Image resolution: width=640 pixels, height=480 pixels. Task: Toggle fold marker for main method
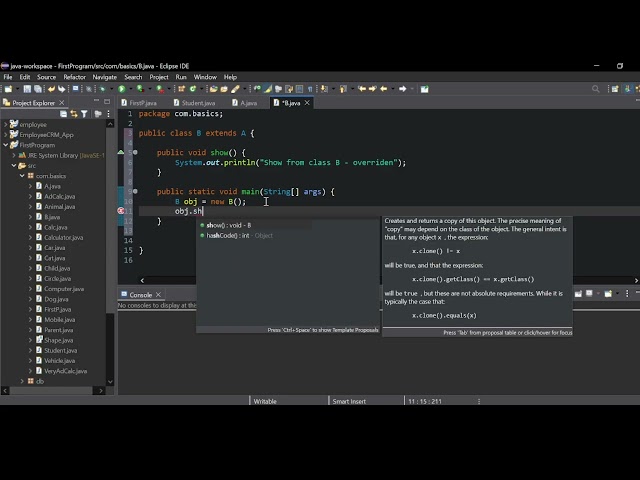(135, 191)
